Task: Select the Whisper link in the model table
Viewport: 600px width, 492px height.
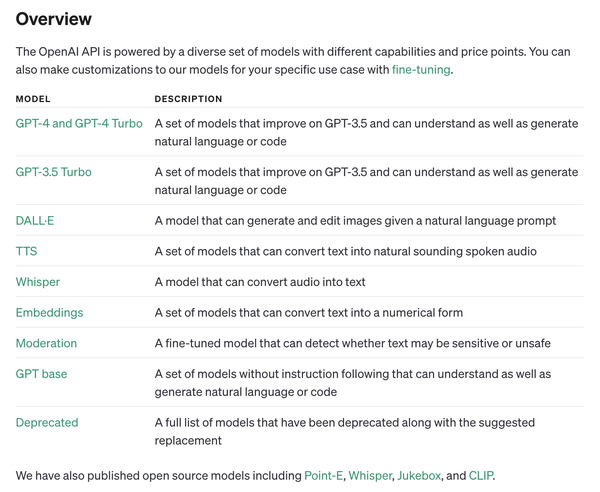Action: click(38, 282)
